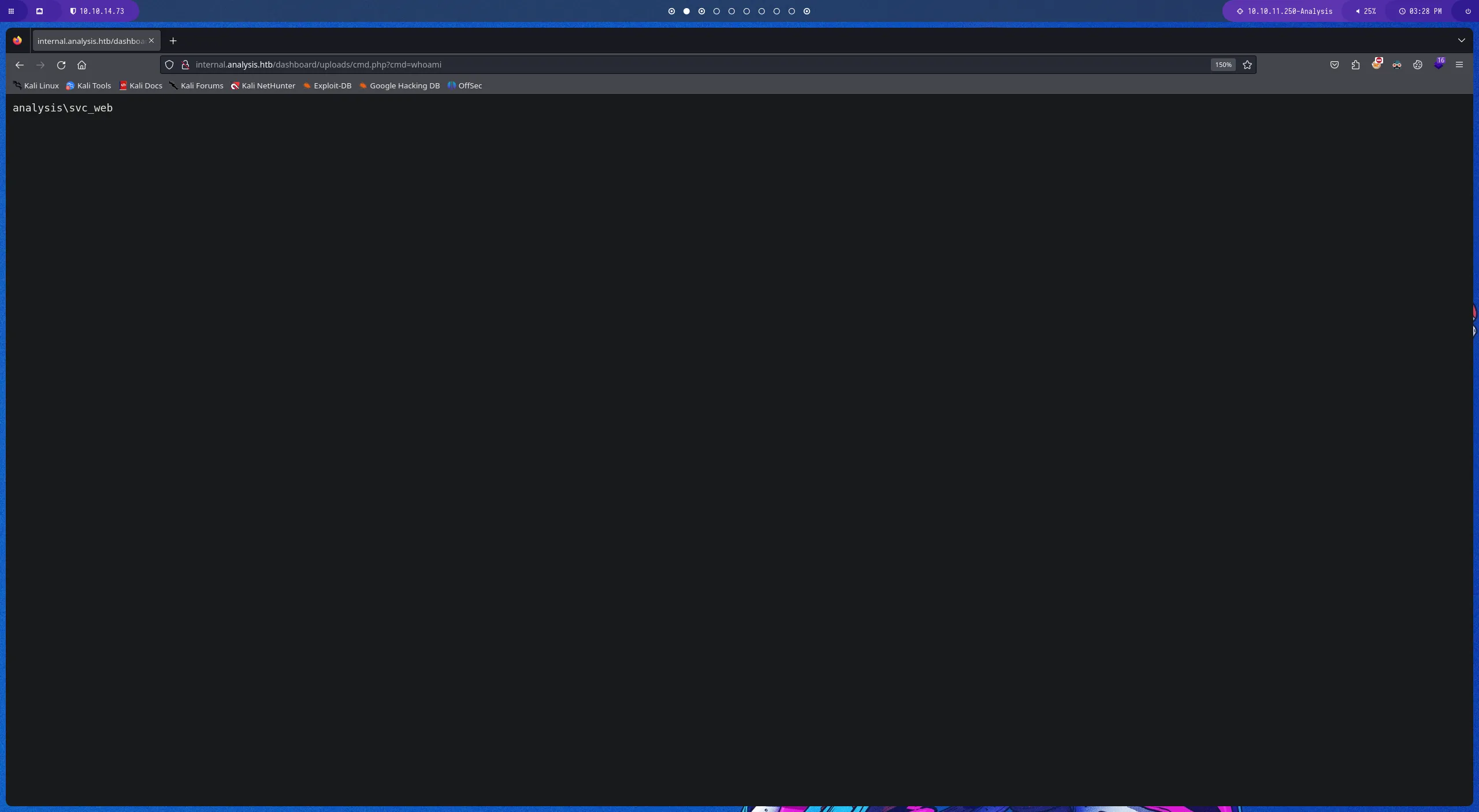Click the power button in the top bar

1467,11
